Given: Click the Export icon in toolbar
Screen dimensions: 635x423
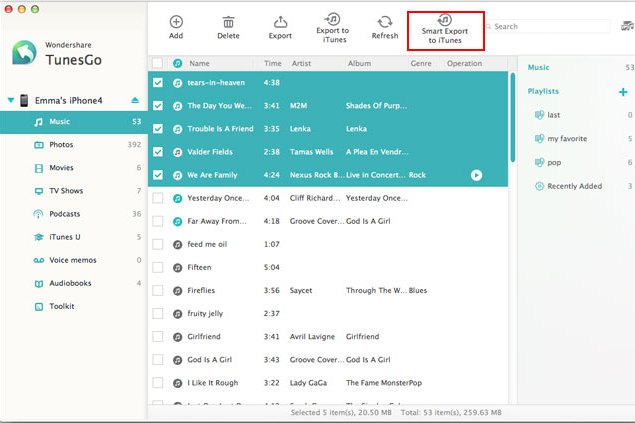Looking at the screenshot, I should (280, 22).
